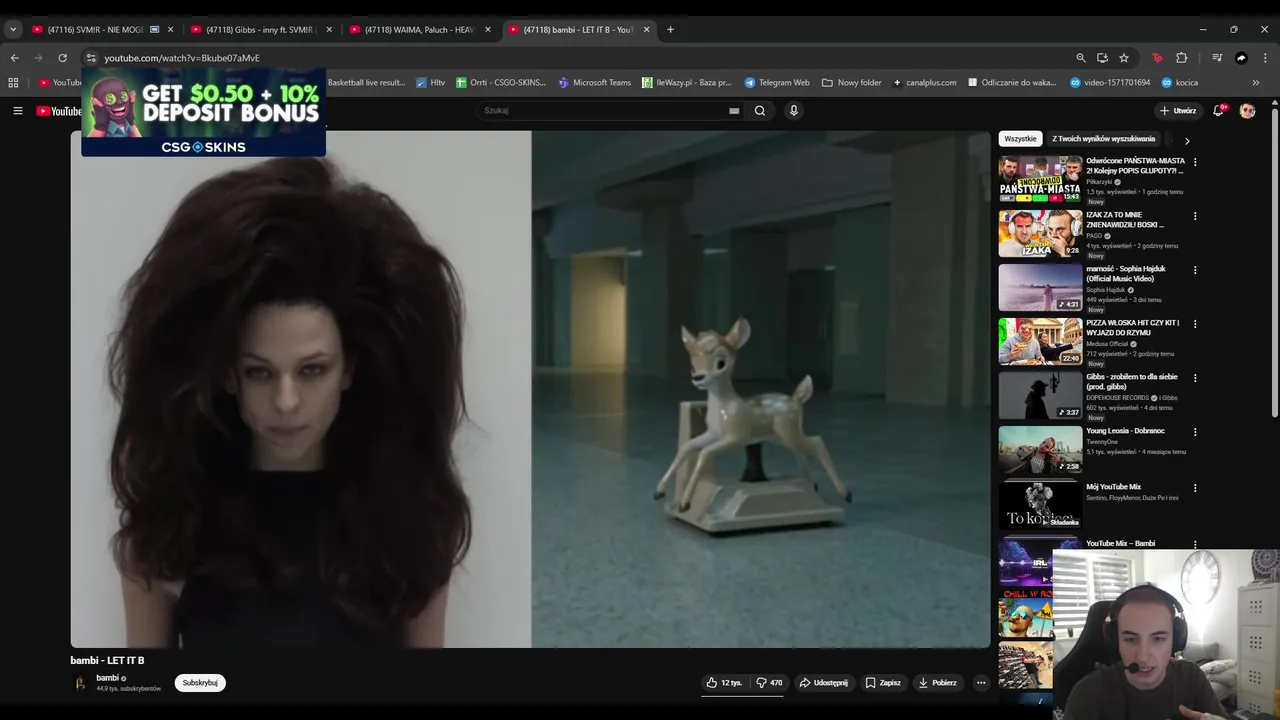Open options for Mój YouTube Mix
Image resolution: width=1280 pixels, height=720 pixels.
(x=1195, y=488)
